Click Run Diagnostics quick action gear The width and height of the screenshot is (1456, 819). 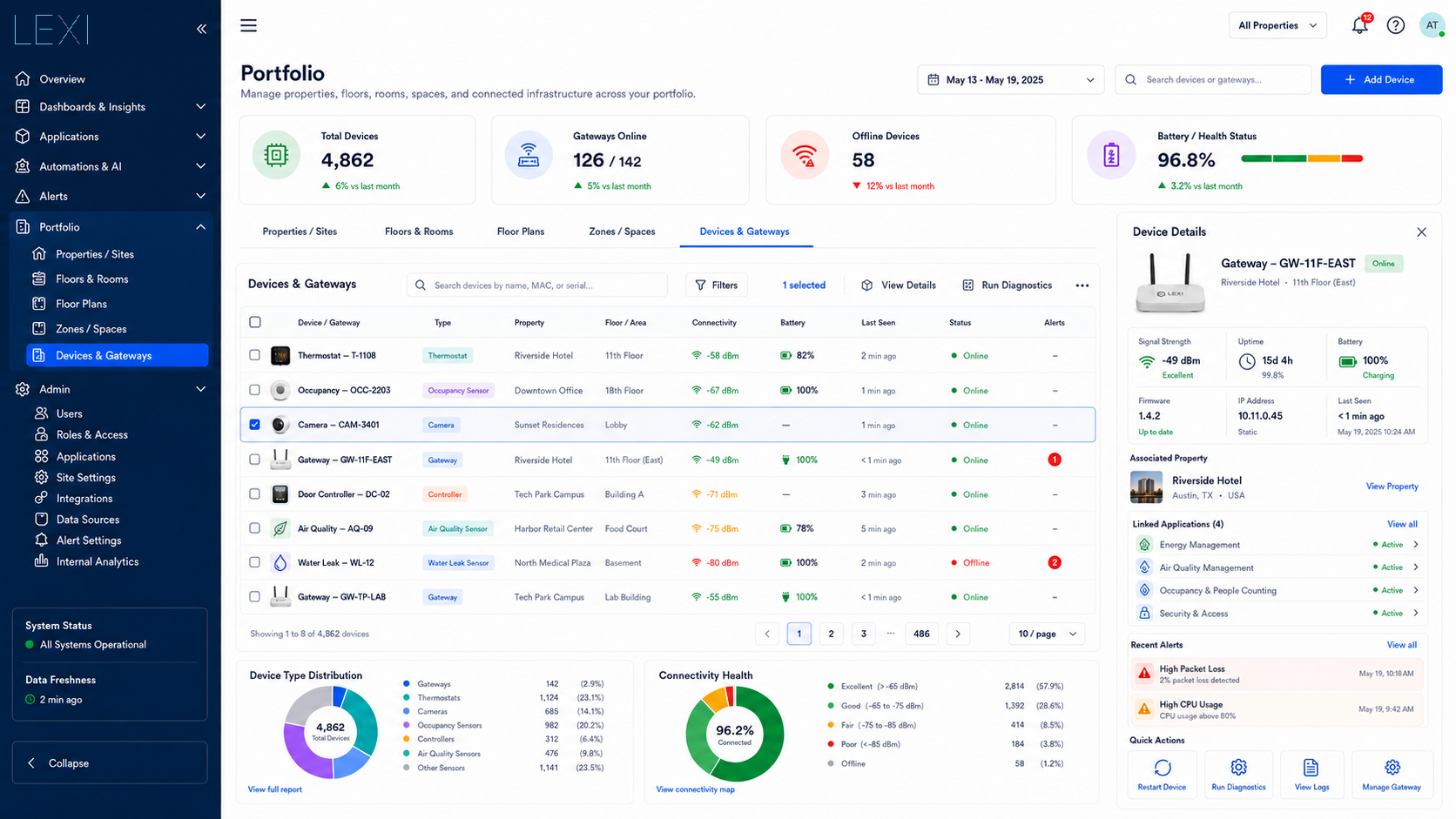1238,774
